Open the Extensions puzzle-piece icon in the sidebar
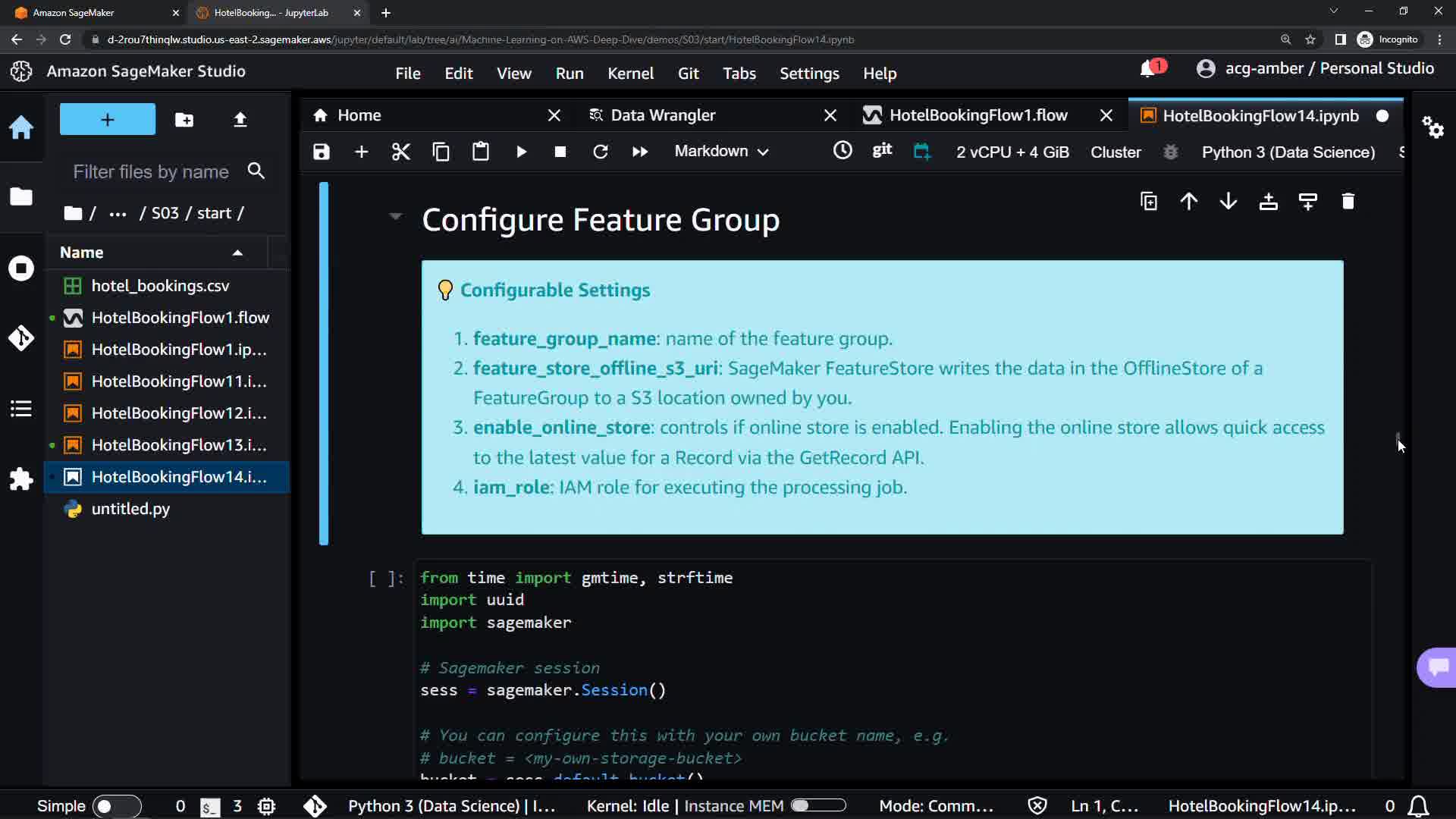This screenshot has height=819, width=1456. 21,479
